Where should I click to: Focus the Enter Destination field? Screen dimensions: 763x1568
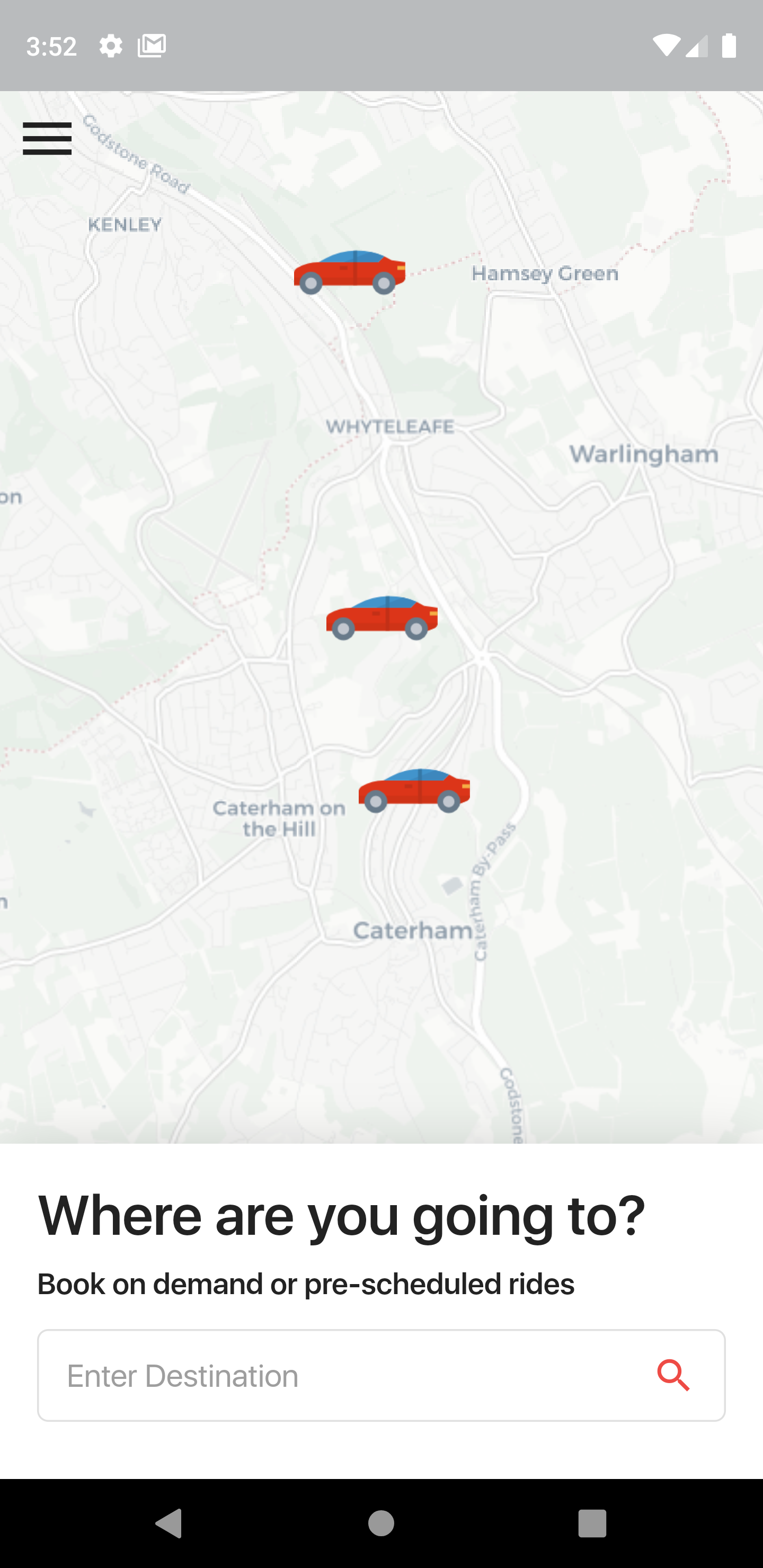(x=381, y=1375)
